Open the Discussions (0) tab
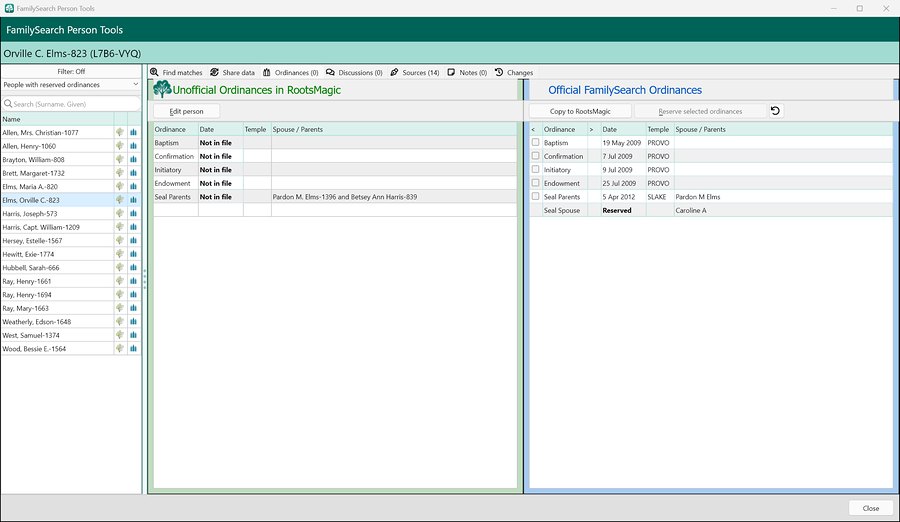Viewport: 900px width, 522px height. 354,72
